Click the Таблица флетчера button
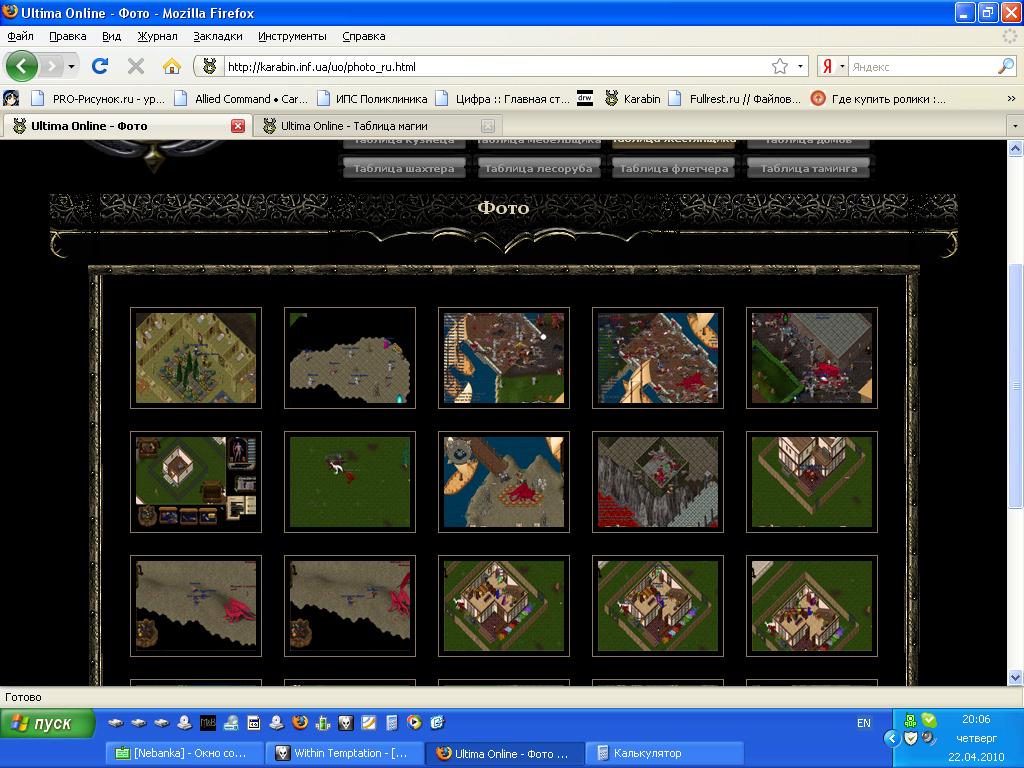This screenshot has height=768, width=1024. click(673, 168)
